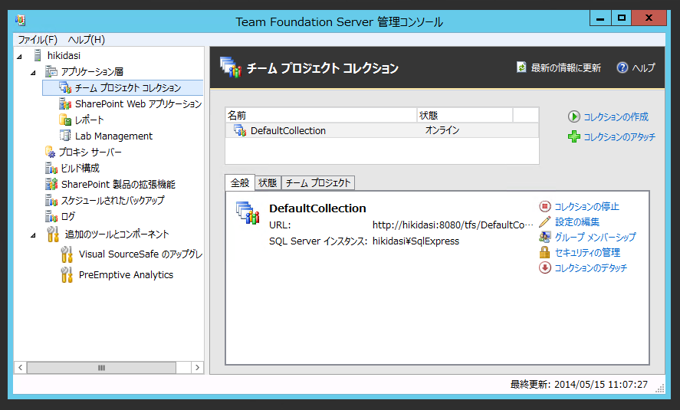This screenshot has width=680, height=410.
Task: Switch to the チーム プロジェクト tab
Action: [x=318, y=183]
